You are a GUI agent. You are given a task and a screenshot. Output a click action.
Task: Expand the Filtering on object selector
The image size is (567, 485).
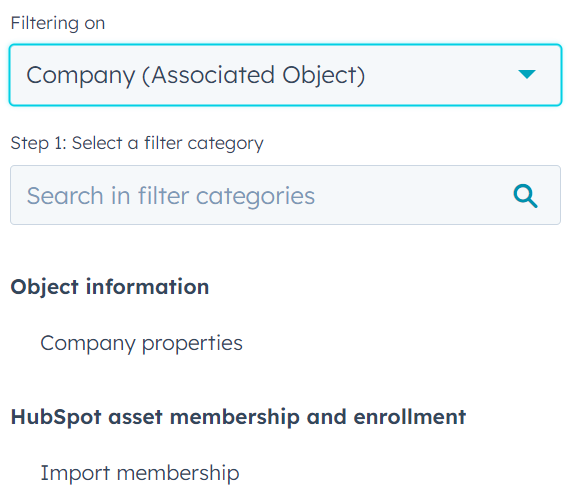click(285, 75)
